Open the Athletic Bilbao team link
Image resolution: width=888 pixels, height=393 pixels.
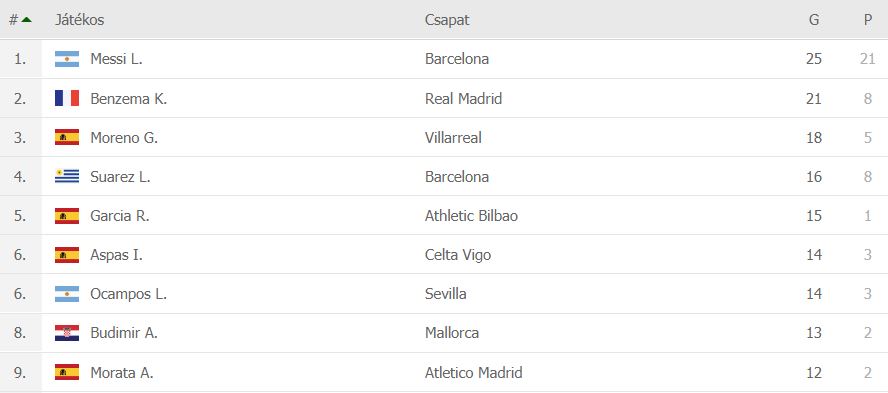[x=471, y=216]
